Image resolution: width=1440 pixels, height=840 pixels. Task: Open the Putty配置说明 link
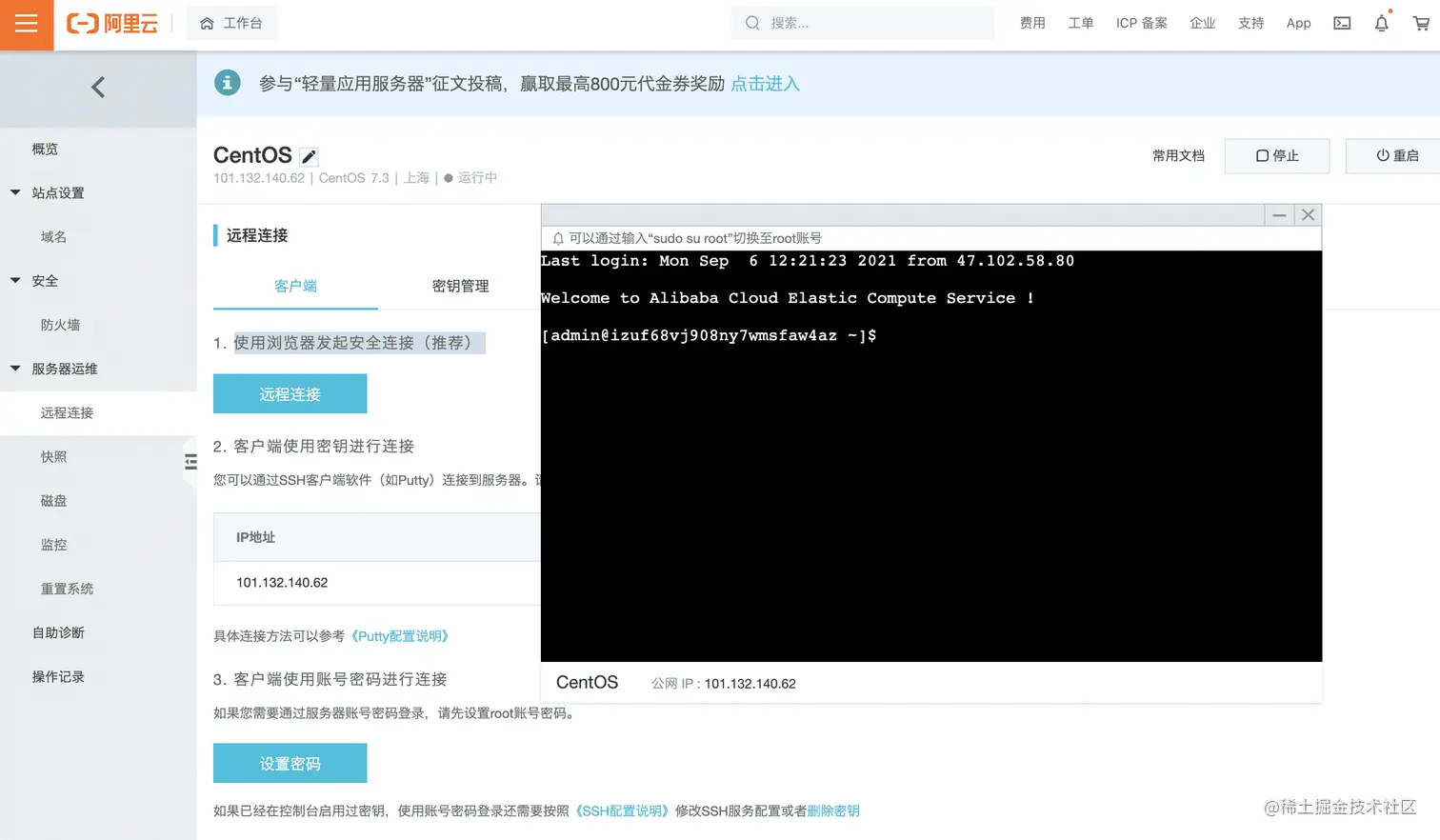(x=400, y=636)
